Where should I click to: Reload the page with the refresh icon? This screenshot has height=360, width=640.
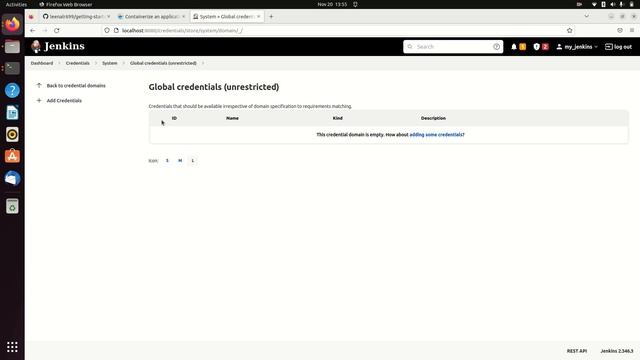[x=57, y=31]
